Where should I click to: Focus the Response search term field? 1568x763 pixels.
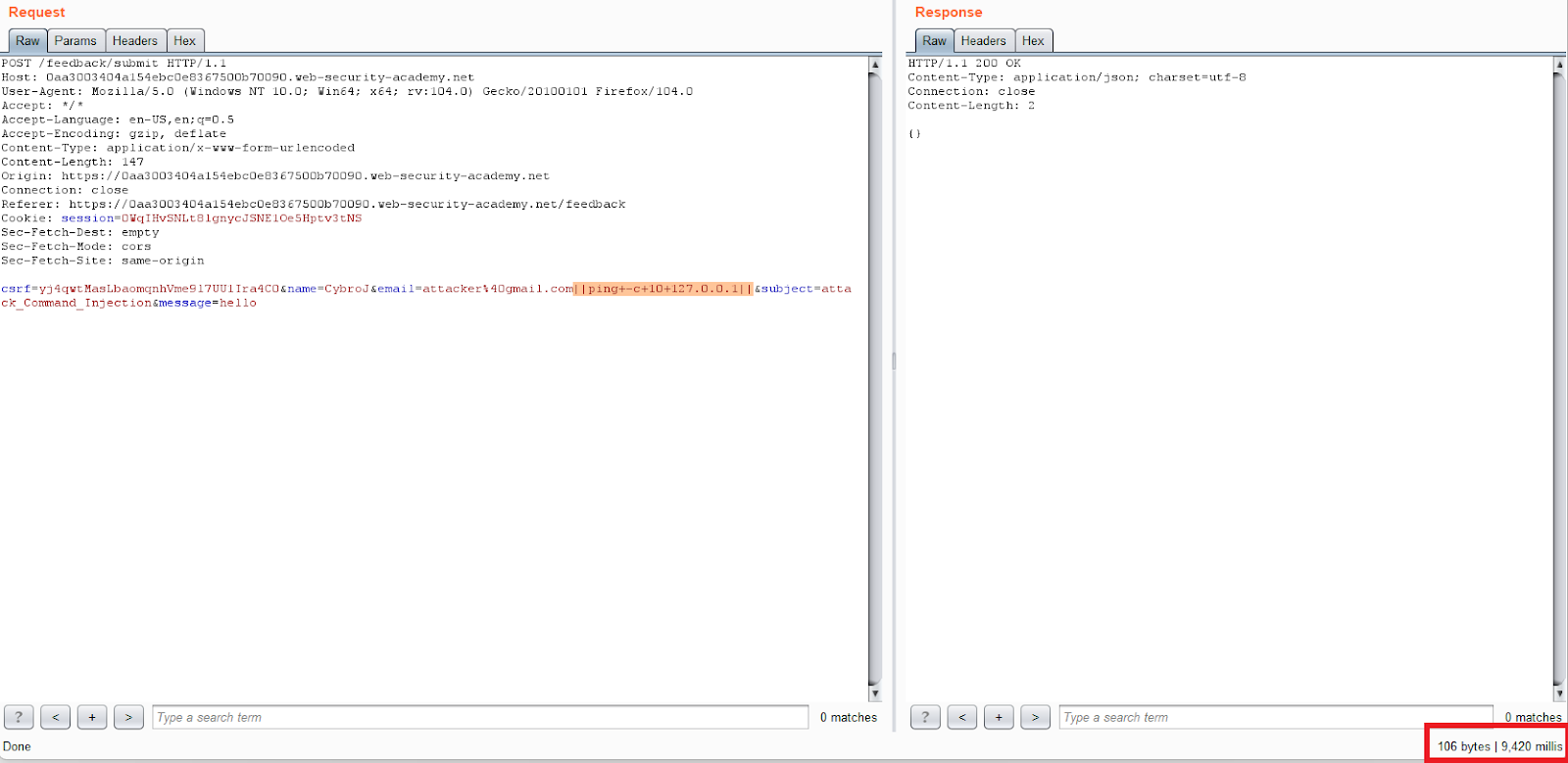tap(1275, 717)
